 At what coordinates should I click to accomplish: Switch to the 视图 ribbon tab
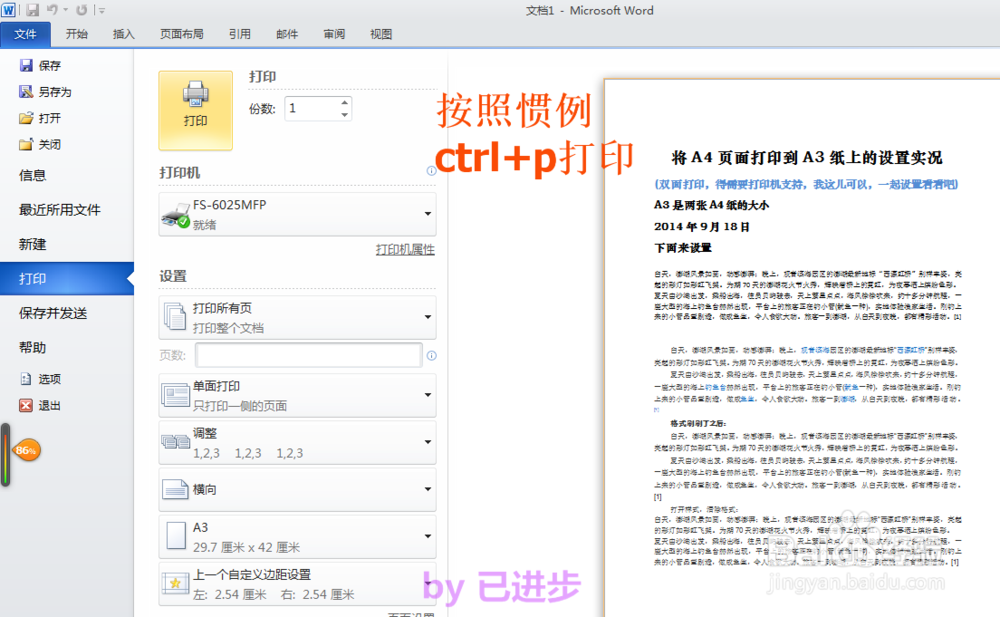(381, 33)
